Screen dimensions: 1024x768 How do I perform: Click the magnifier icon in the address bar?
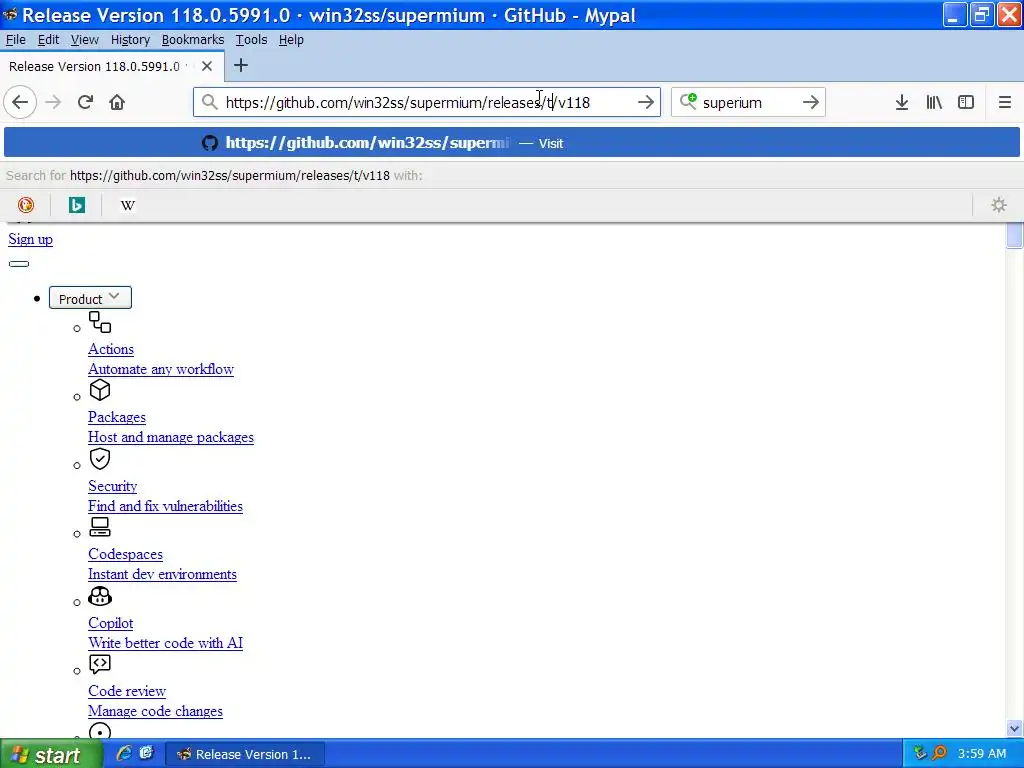coord(209,103)
